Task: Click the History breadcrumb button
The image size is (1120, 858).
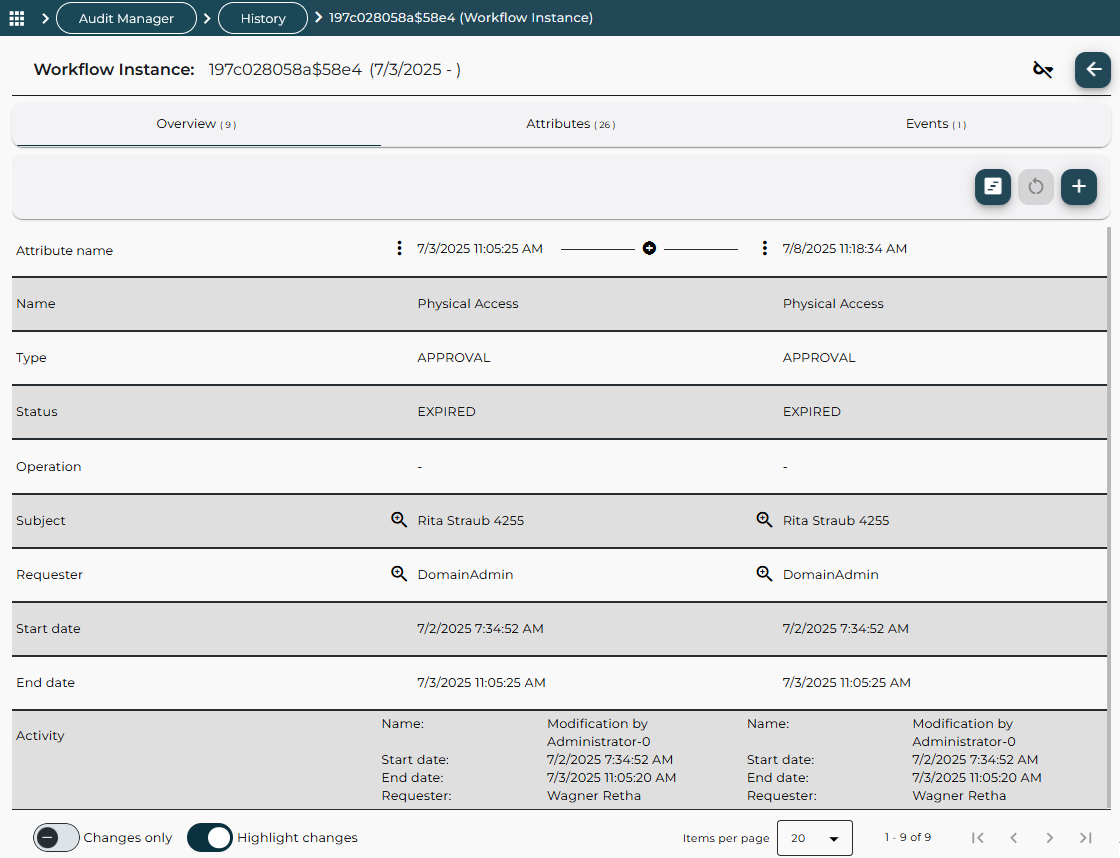Action: tap(262, 17)
